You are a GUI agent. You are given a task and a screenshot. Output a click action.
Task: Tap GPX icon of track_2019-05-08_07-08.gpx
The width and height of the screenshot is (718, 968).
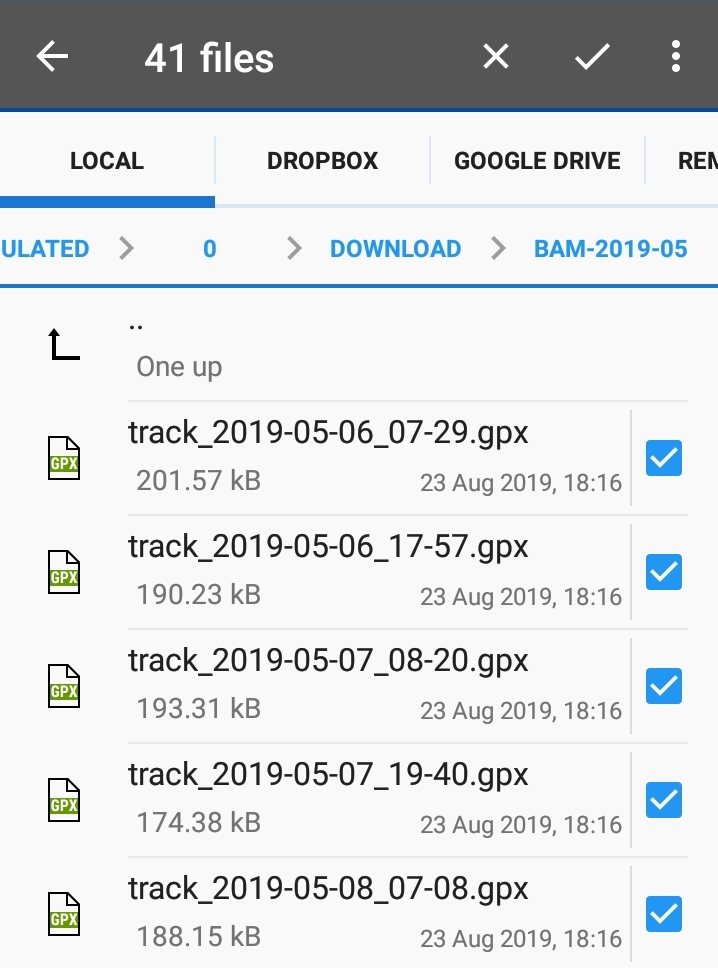64,914
